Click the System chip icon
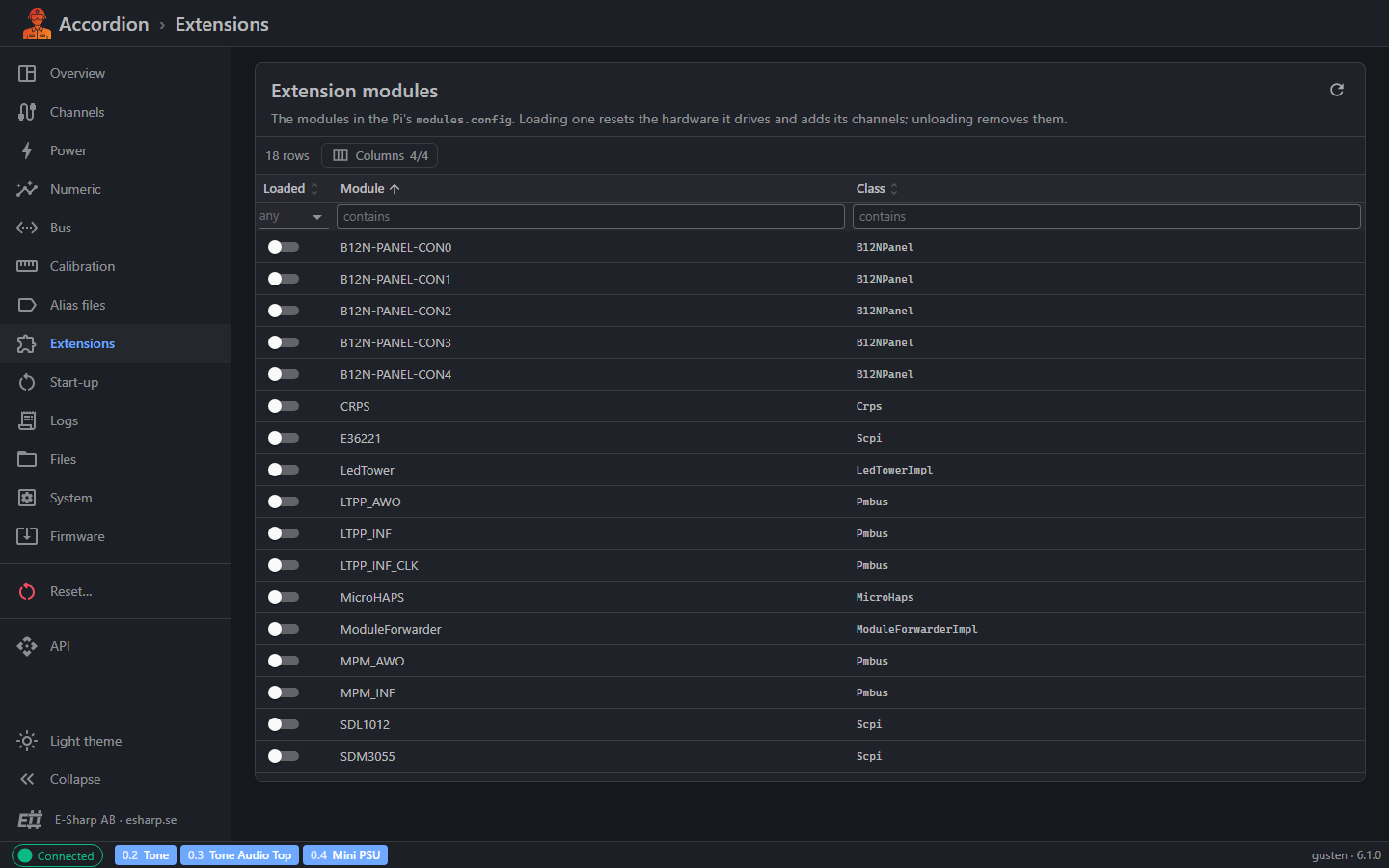 tap(27, 498)
